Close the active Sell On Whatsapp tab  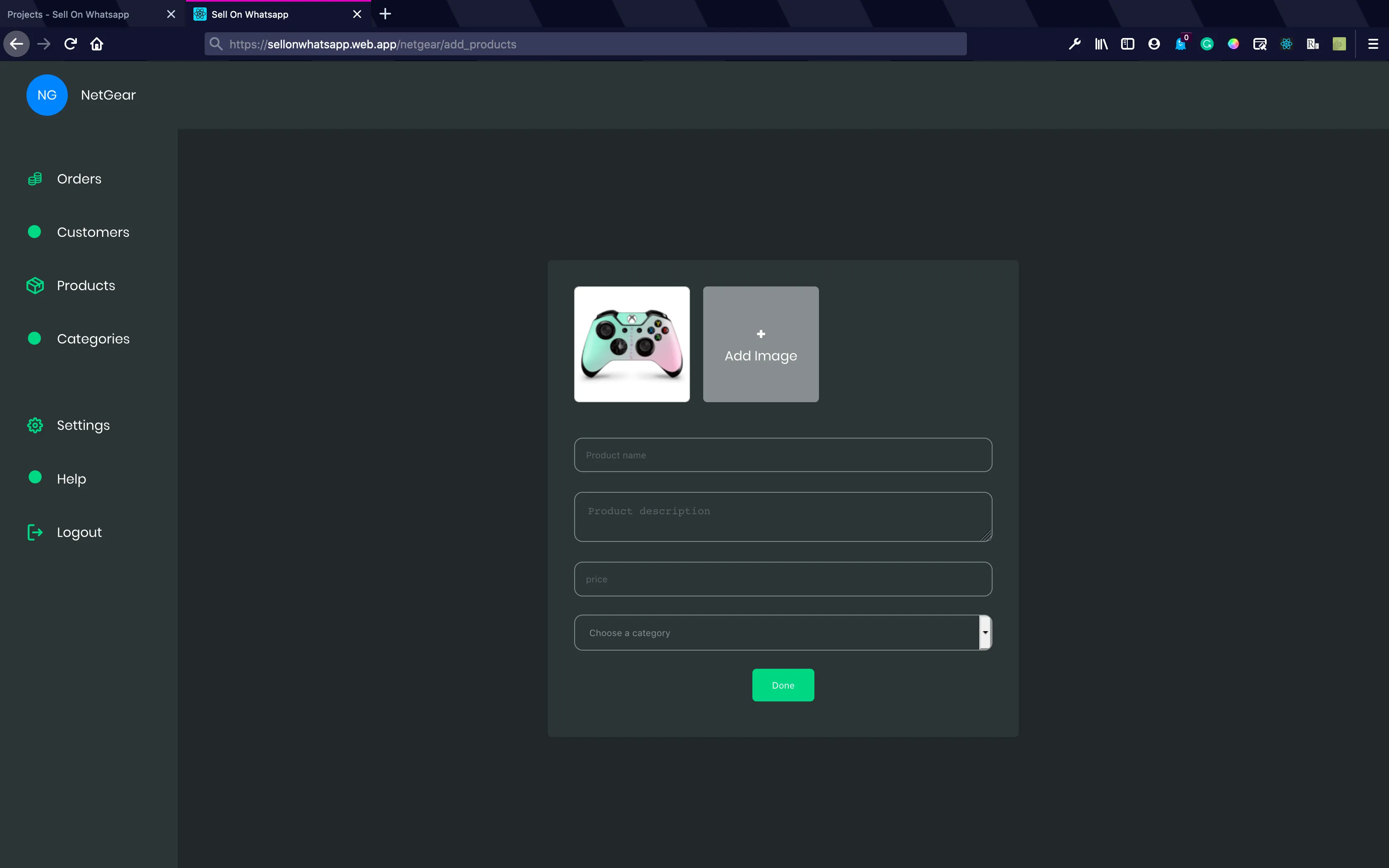coord(357,14)
